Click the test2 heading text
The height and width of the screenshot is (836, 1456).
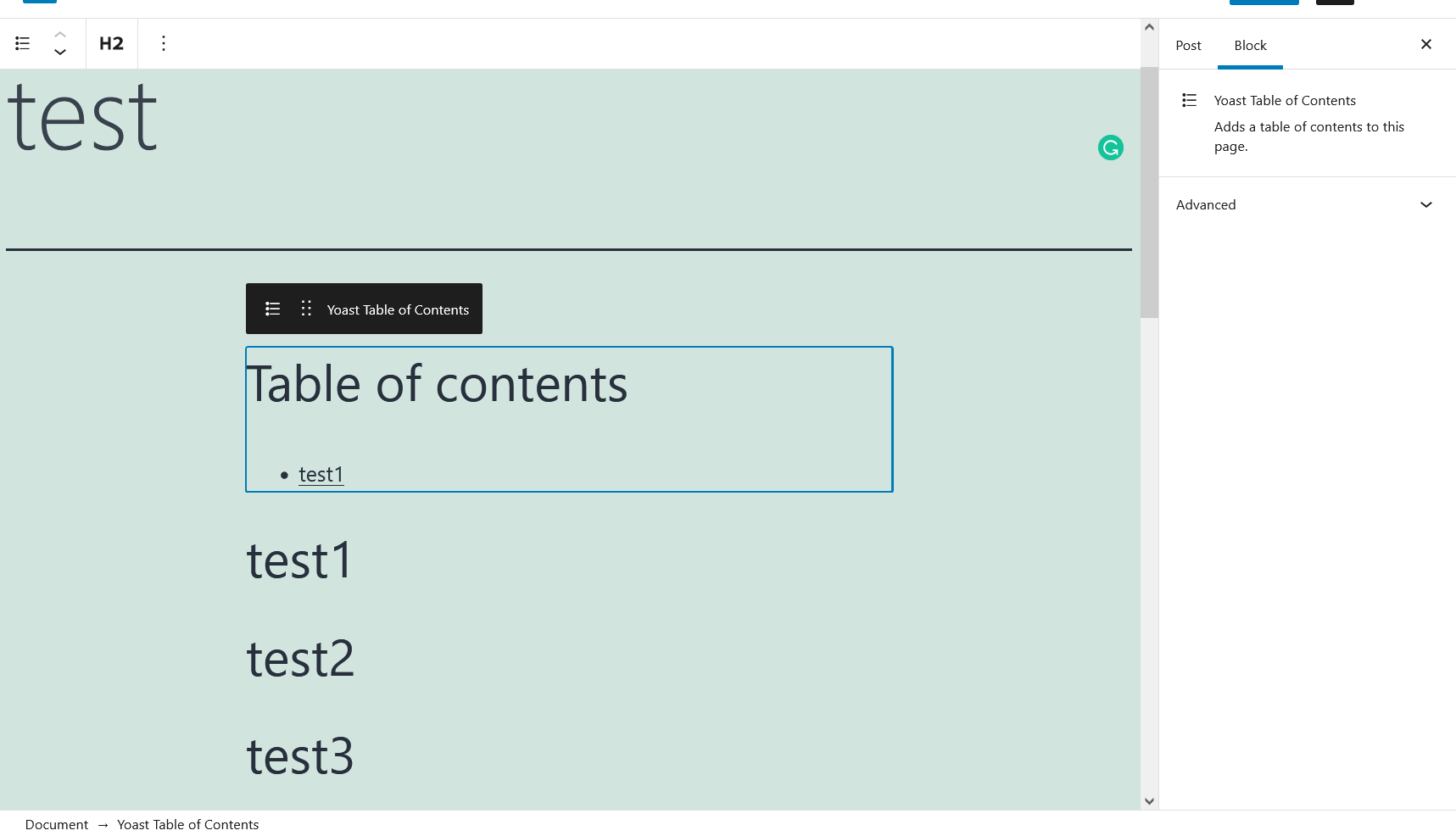tap(300, 660)
